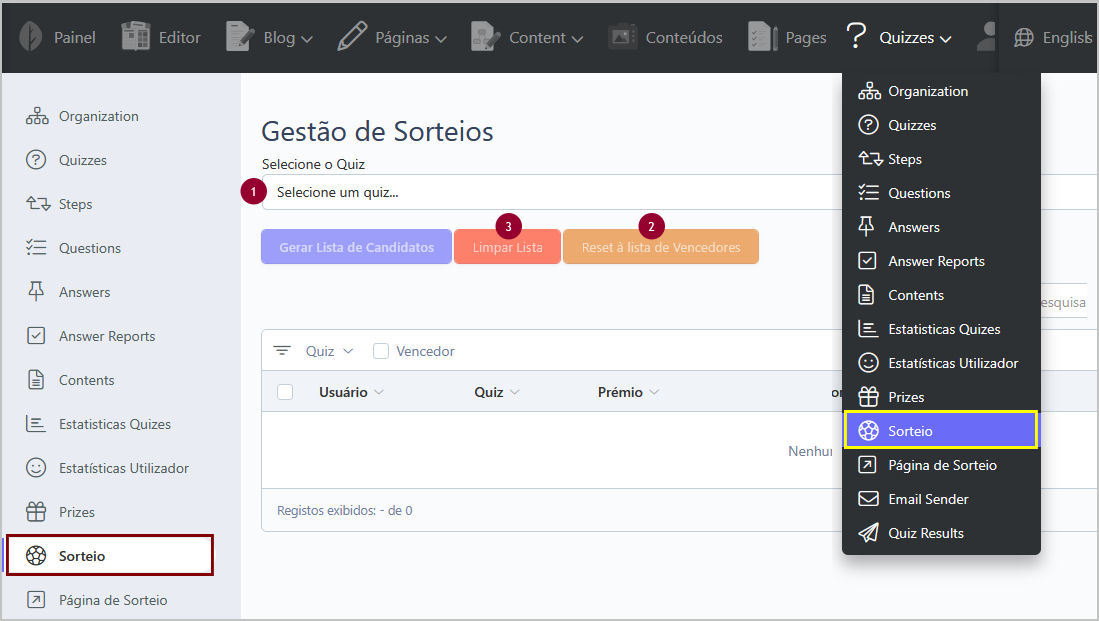Screen dimensions: 1099x621
Task: Select Steps in dropdown menu
Action: [941, 159]
